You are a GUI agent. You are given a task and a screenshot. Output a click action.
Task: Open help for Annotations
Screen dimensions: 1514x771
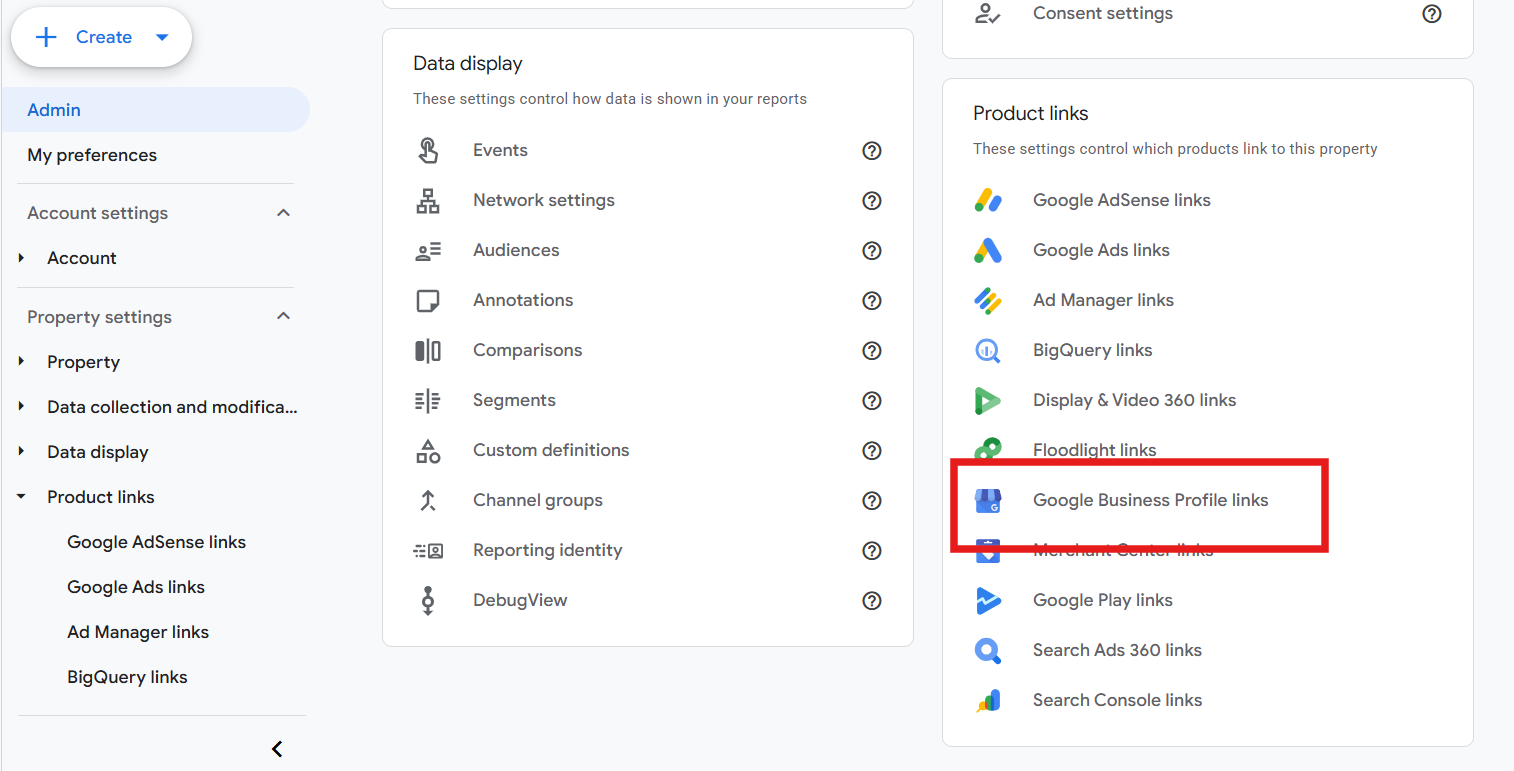coord(872,300)
